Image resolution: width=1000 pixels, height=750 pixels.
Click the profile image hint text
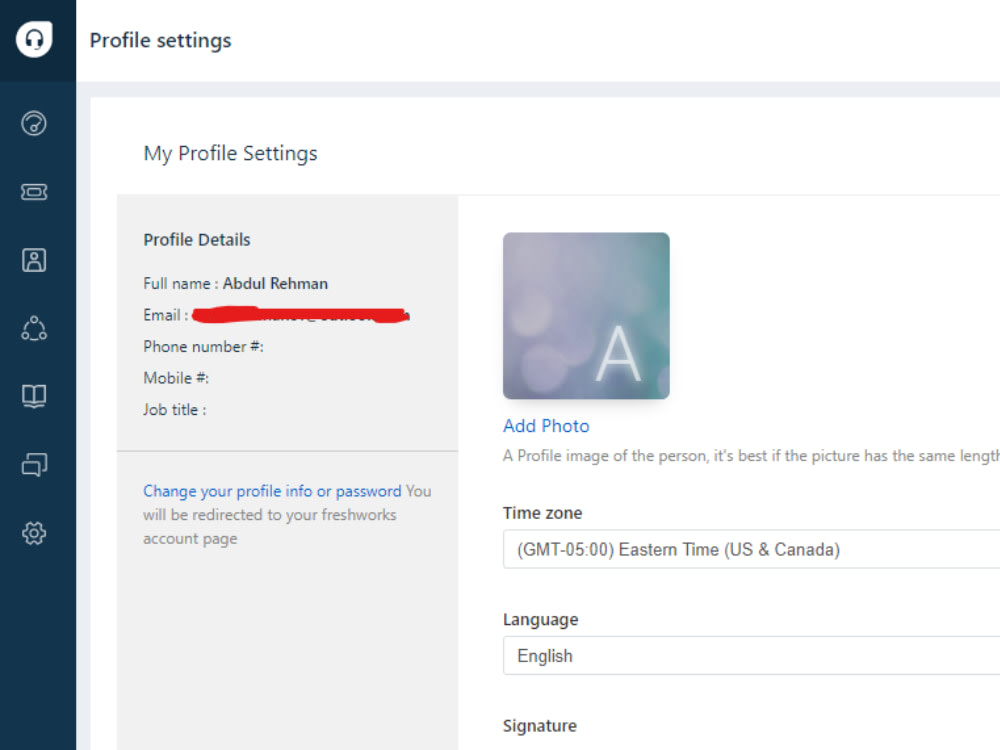751,456
